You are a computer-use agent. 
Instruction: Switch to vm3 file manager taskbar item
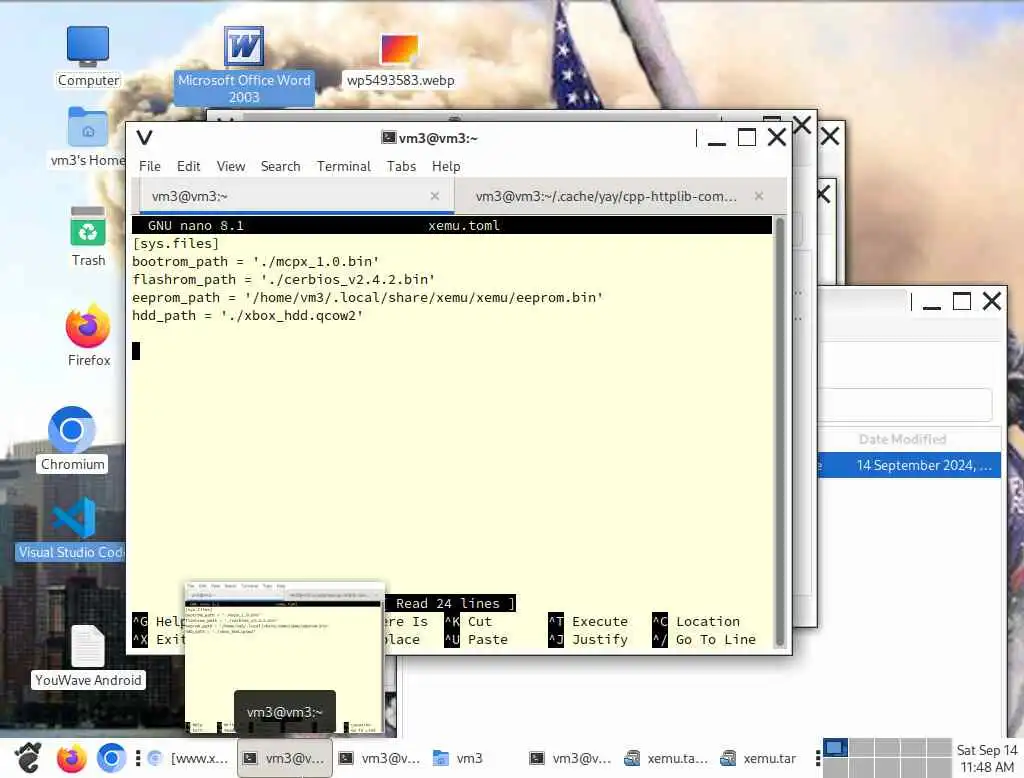click(476, 758)
